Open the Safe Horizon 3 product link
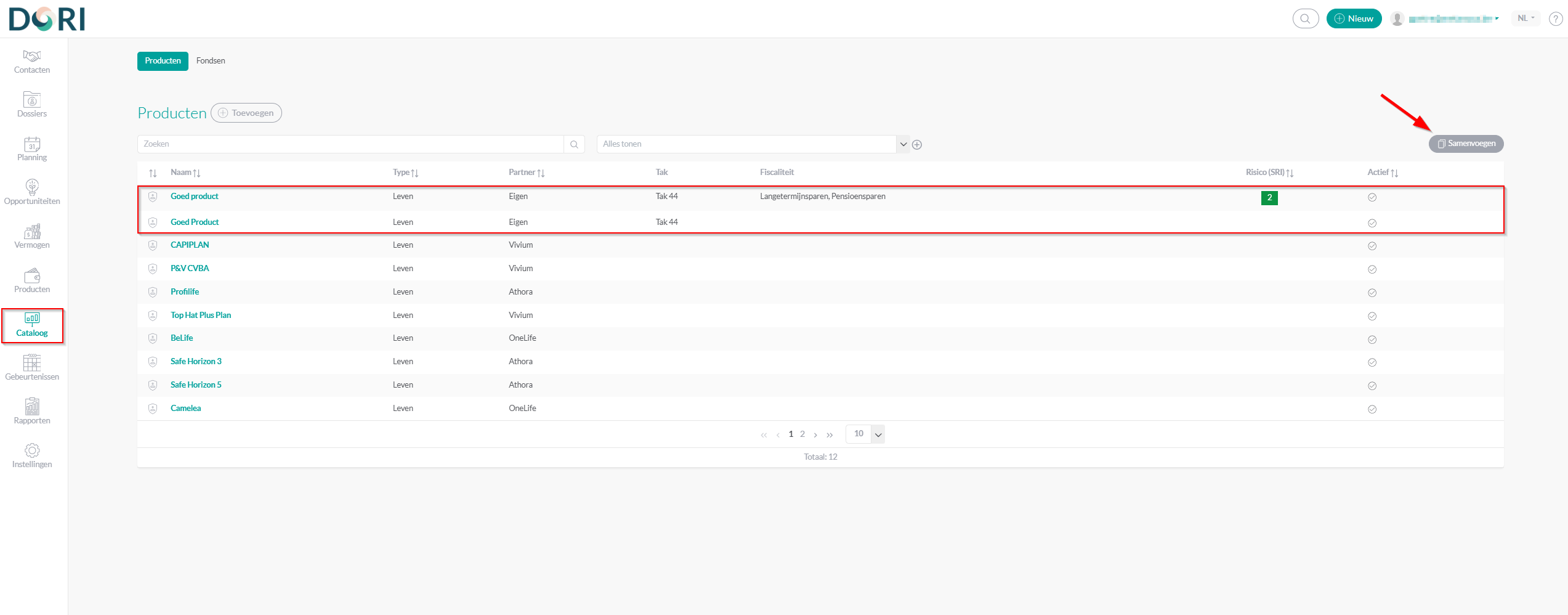1568x615 pixels. (196, 362)
